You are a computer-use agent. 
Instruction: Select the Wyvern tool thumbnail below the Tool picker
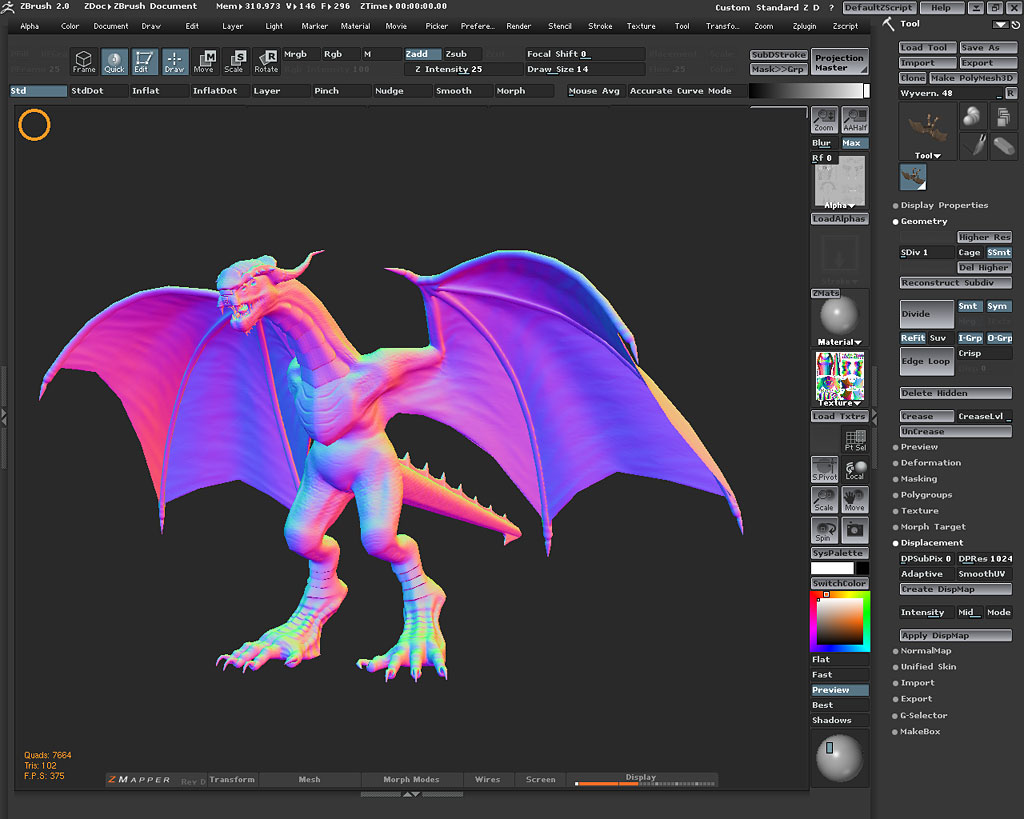click(x=913, y=177)
